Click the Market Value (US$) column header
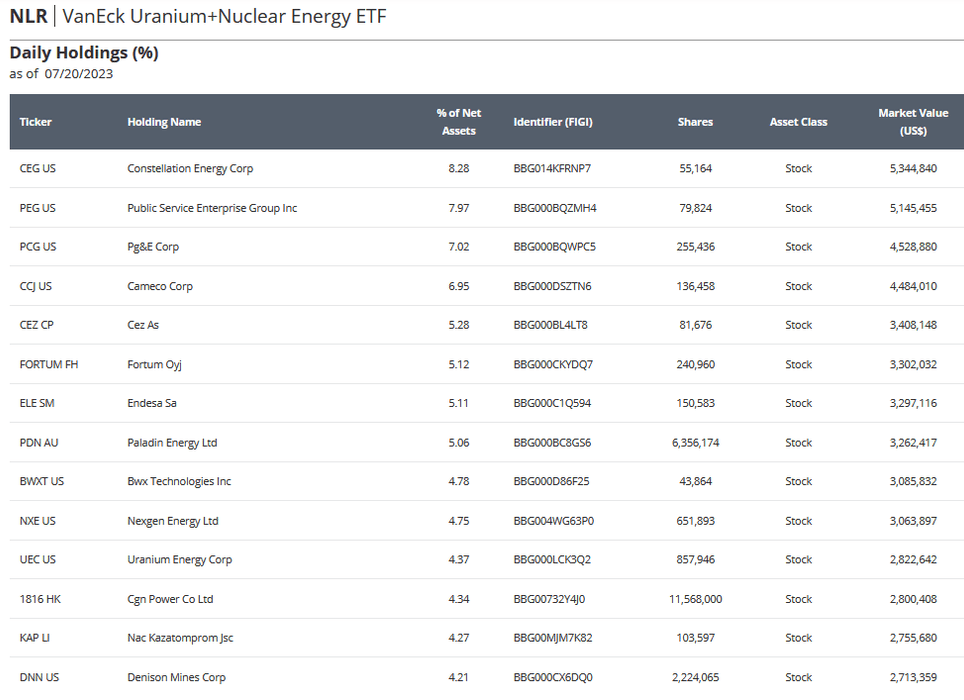 [x=913, y=122]
